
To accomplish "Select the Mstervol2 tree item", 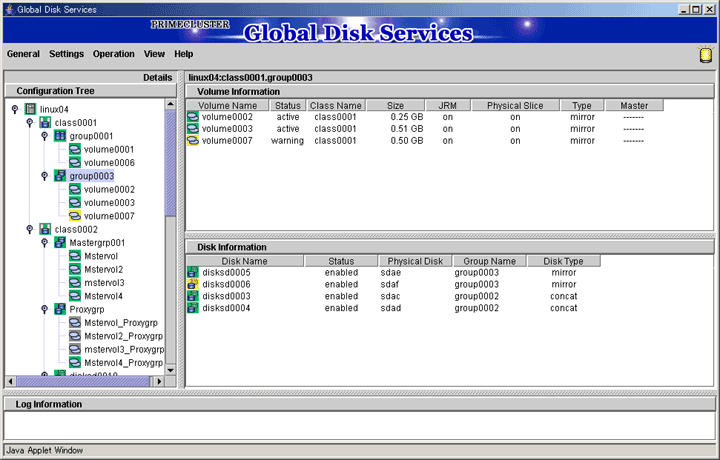I will pyautogui.click(x=104, y=269).
